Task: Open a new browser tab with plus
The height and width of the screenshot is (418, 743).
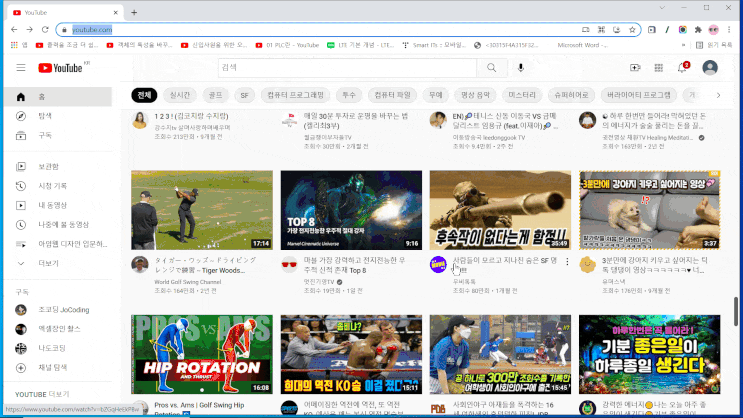Action: (x=134, y=13)
